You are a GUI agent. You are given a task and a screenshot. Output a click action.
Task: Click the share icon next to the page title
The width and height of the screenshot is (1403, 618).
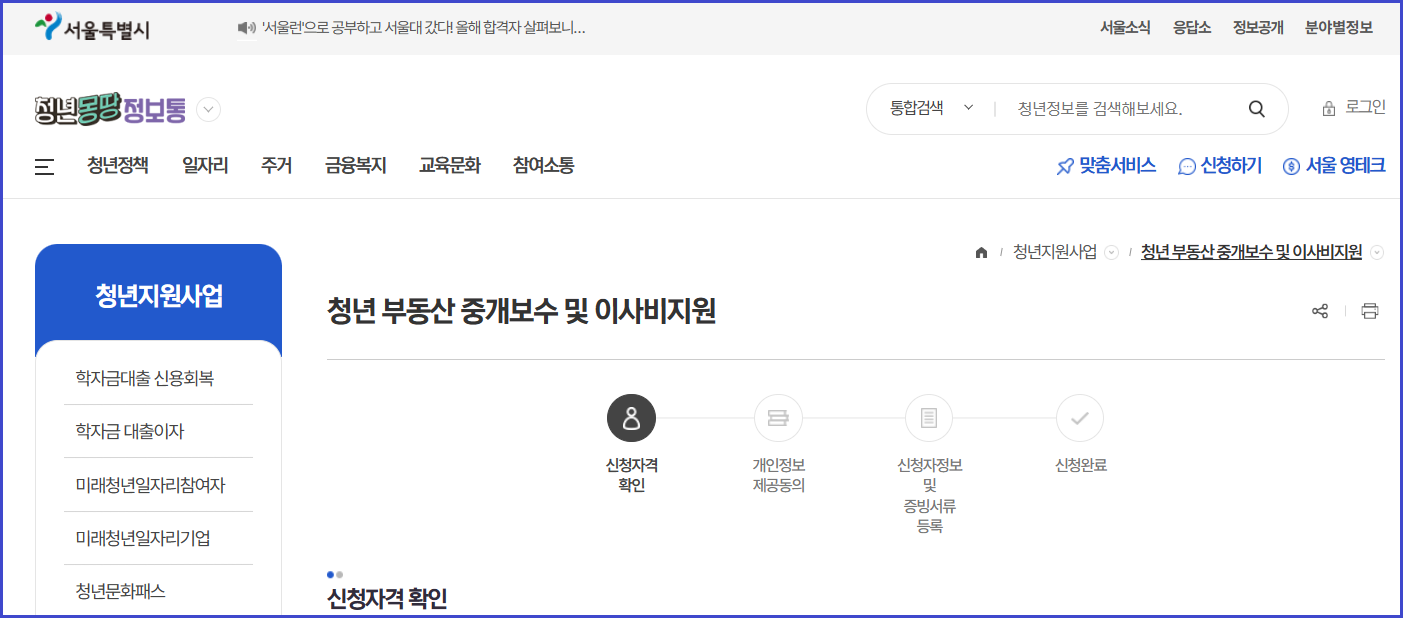coord(1320,311)
